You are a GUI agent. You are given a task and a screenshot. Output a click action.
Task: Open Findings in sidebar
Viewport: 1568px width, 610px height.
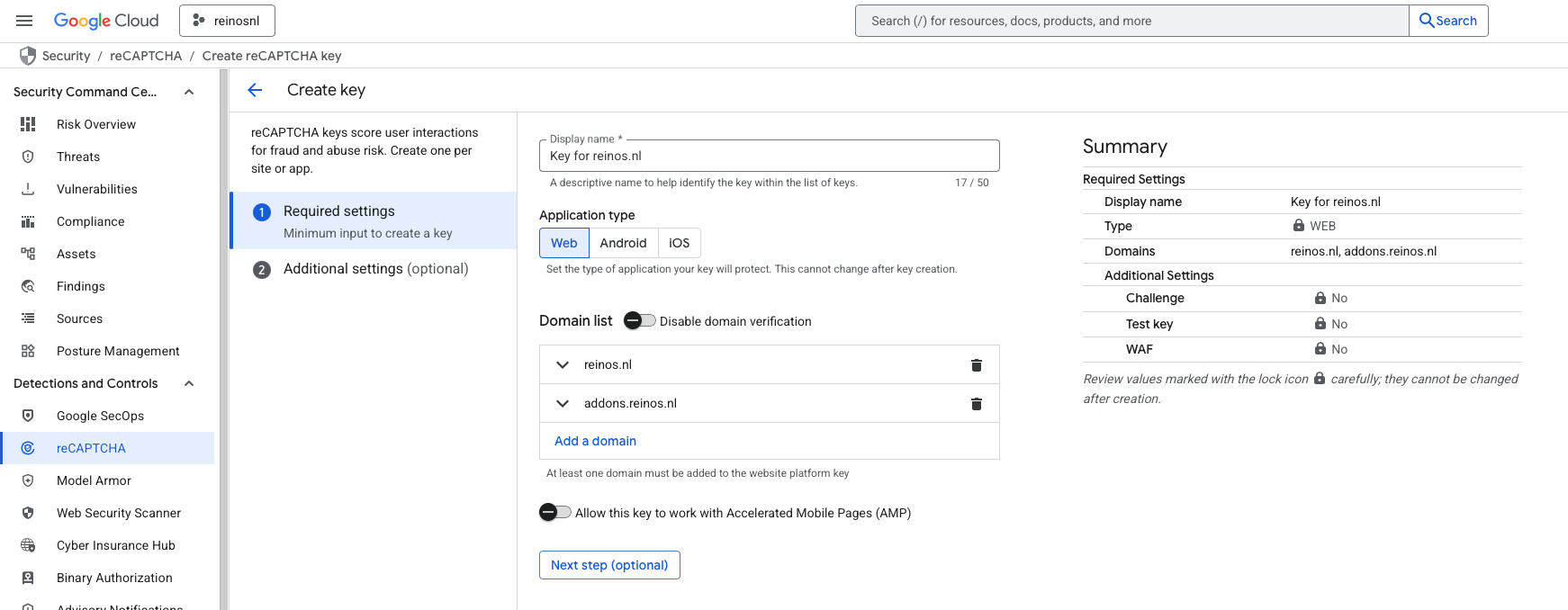pos(81,286)
